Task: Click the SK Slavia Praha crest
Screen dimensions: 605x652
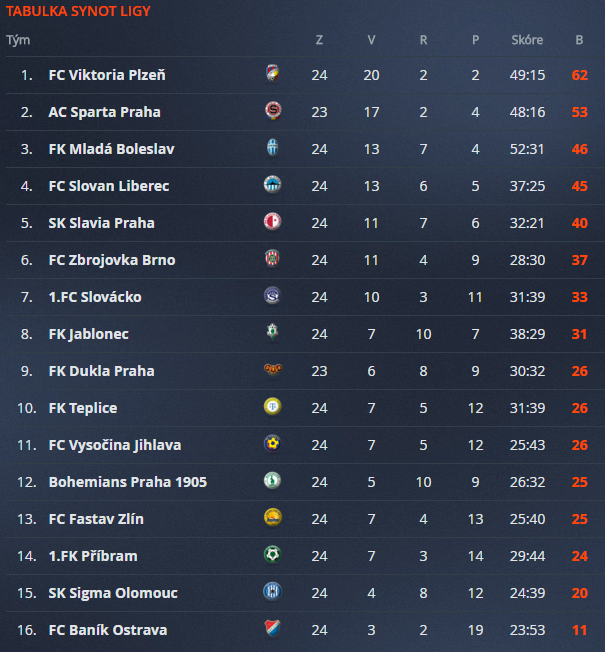Action: pyautogui.click(x=273, y=223)
